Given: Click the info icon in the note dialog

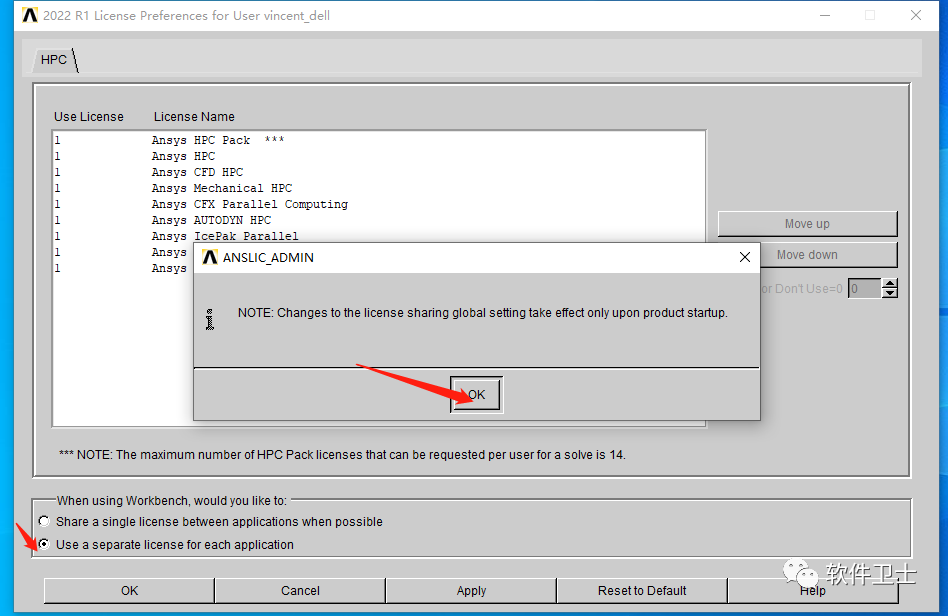Looking at the screenshot, I should (210, 319).
